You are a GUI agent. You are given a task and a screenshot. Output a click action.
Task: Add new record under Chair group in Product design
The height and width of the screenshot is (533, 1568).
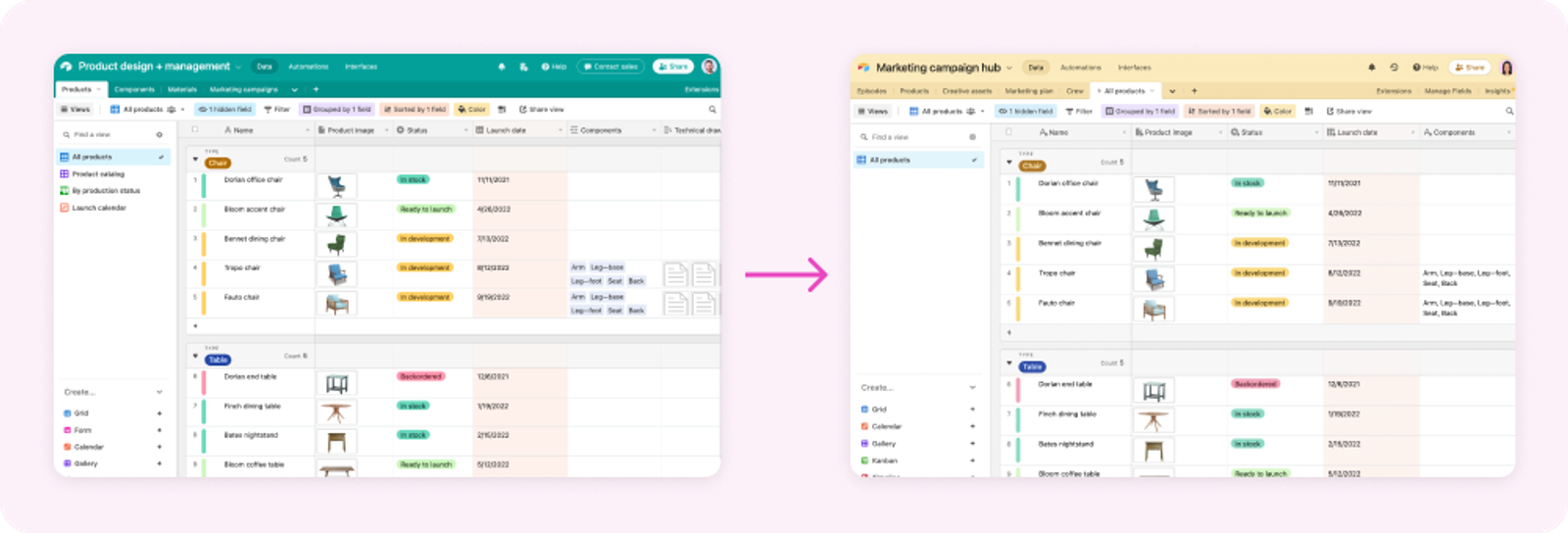195,325
